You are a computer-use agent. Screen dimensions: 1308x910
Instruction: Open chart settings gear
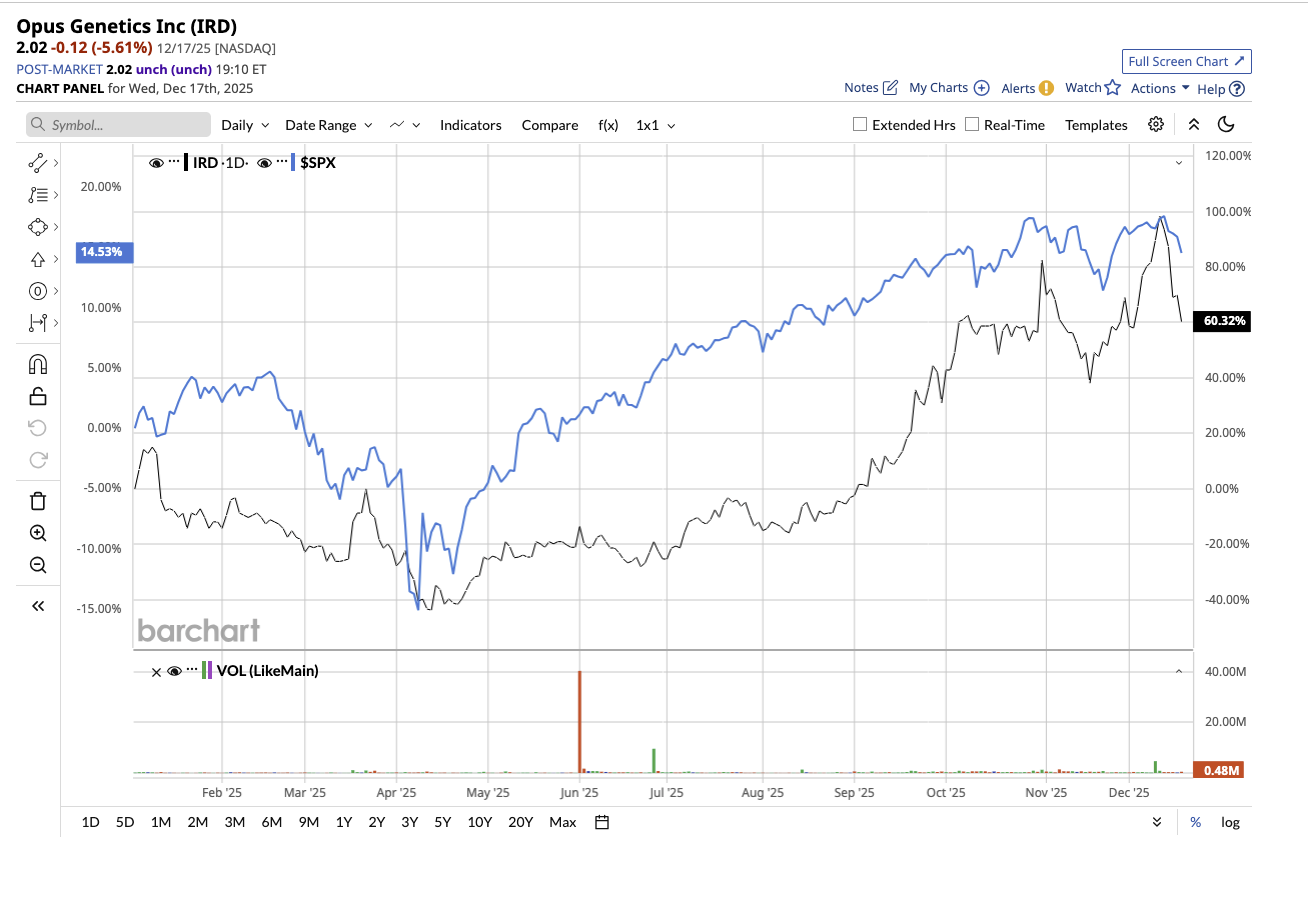pyautogui.click(x=1156, y=125)
